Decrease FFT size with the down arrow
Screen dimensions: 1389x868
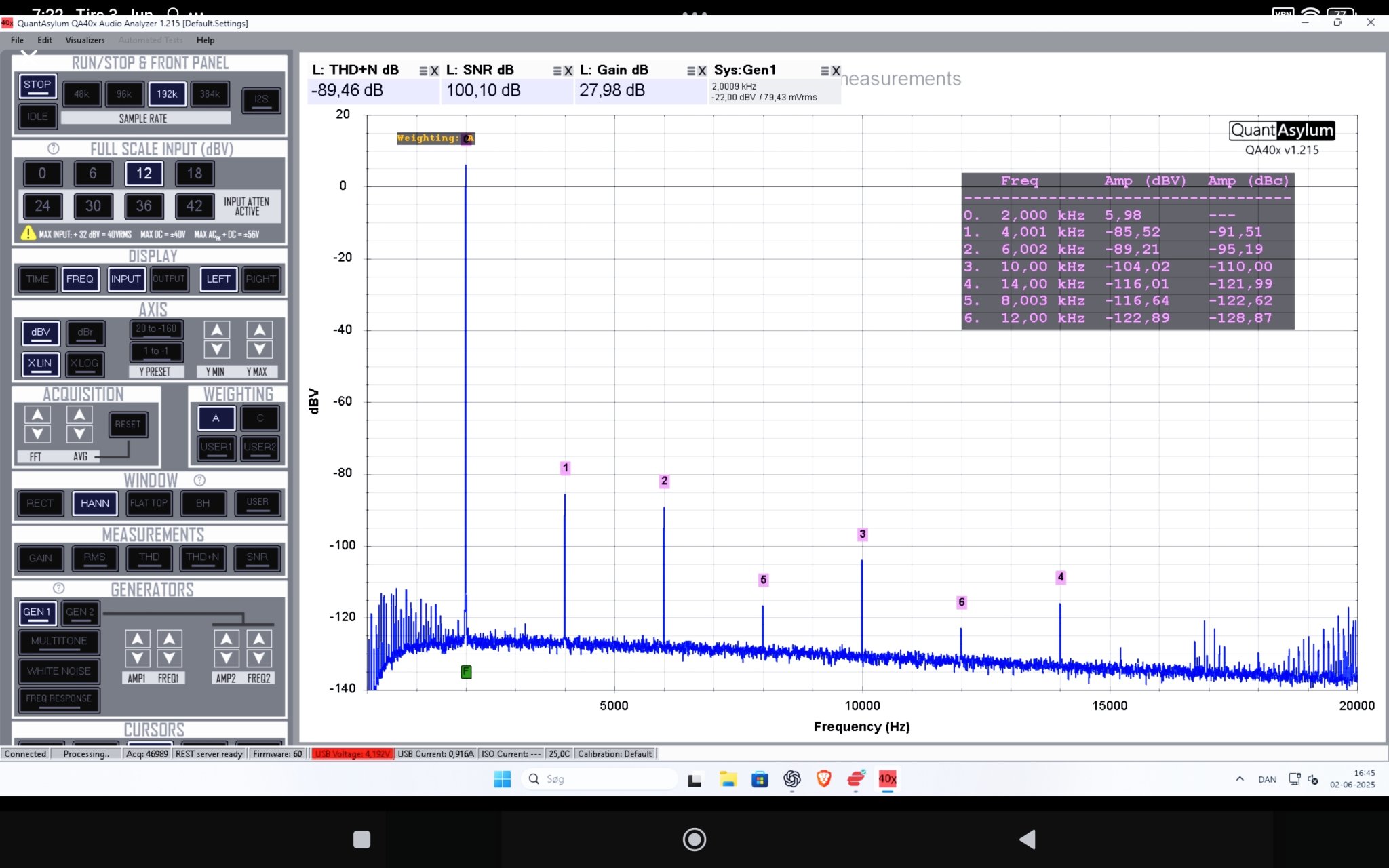(37, 434)
